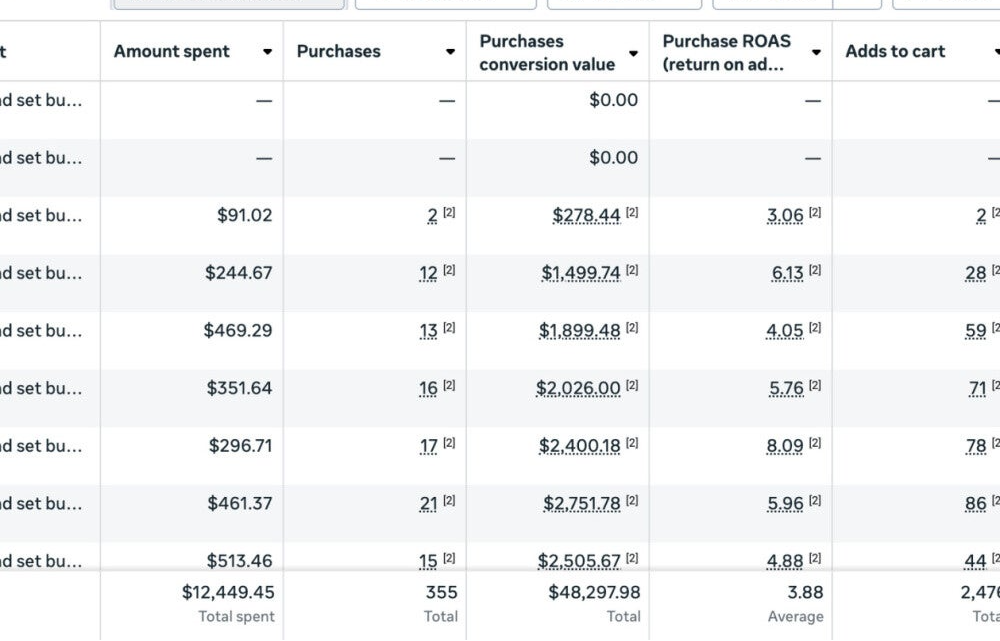
Task: Click the $1,499.74 conversion value
Action: point(581,273)
